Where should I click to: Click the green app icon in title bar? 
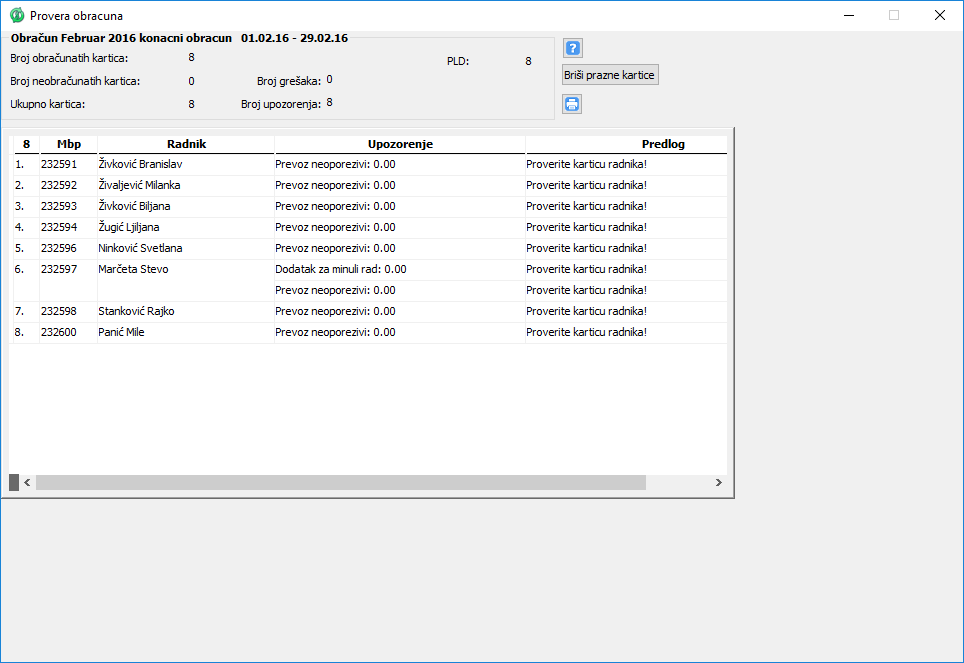[x=17, y=15]
